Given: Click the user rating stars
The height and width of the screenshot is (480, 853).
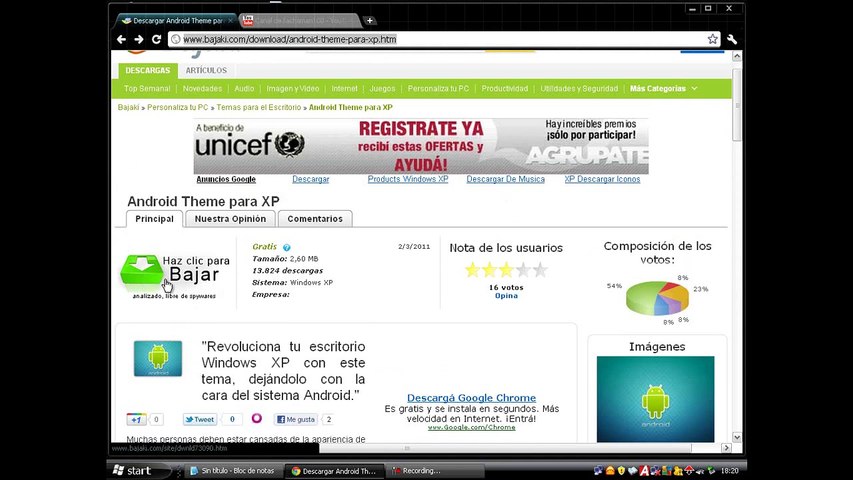Looking at the screenshot, I should [506, 269].
